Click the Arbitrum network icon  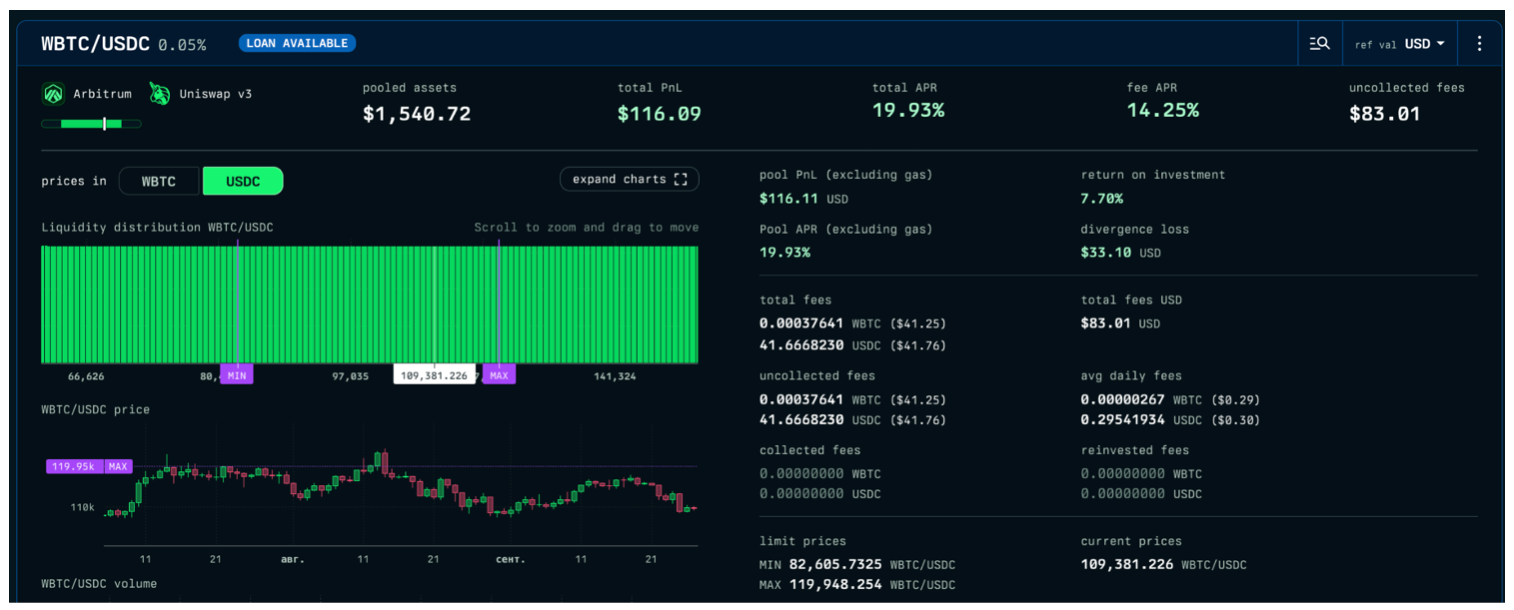pyautogui.click(x=53, y=95)
